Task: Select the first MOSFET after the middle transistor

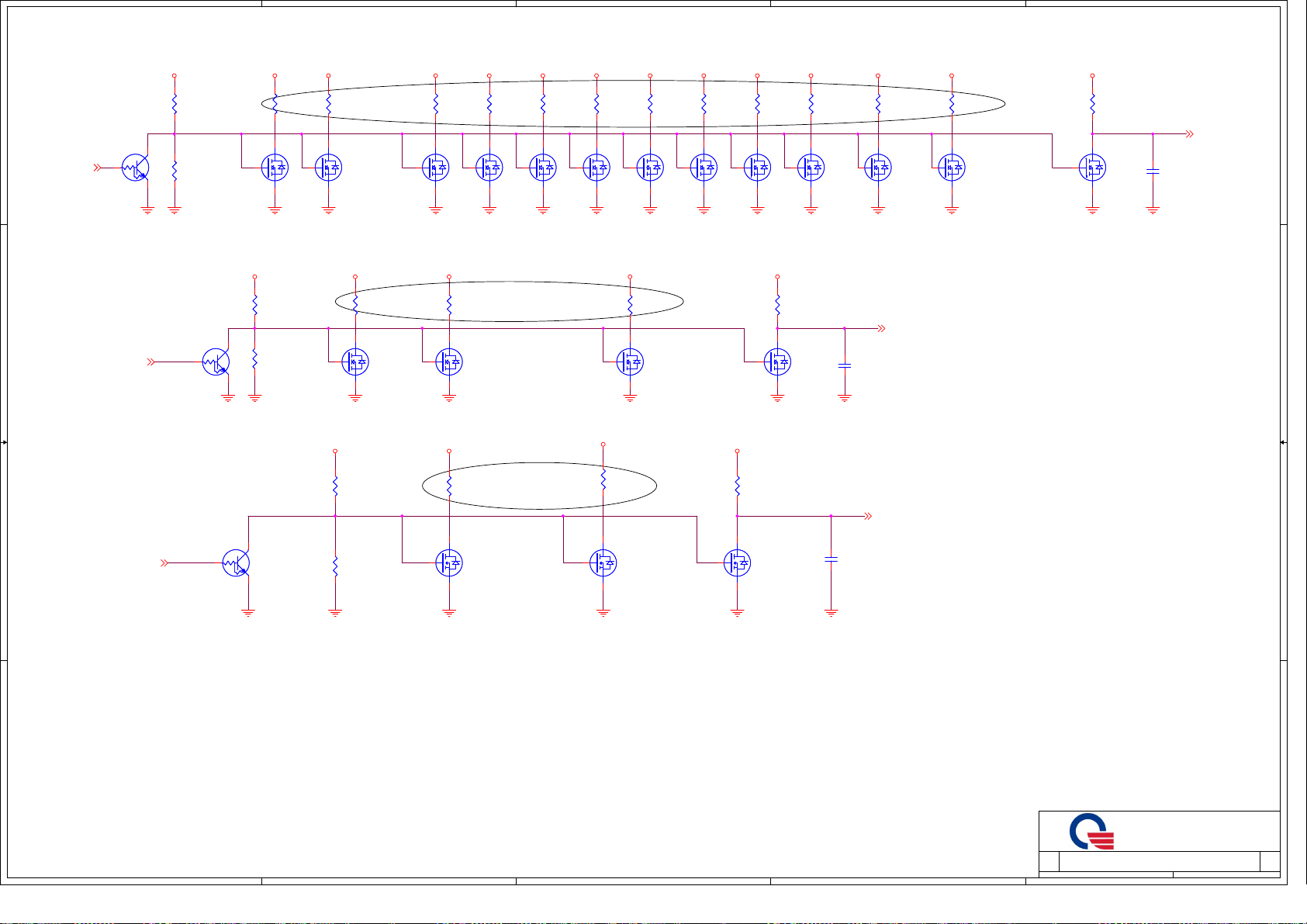Action: (x=355, y=362)
